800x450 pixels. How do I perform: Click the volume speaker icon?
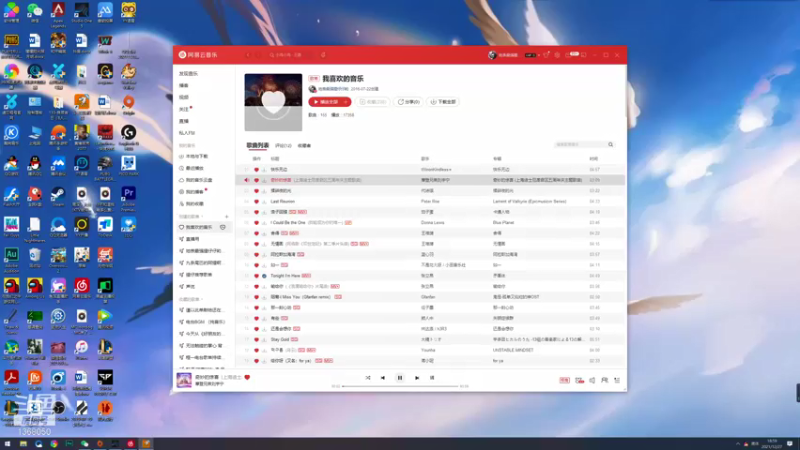click(x=592, y=380)
